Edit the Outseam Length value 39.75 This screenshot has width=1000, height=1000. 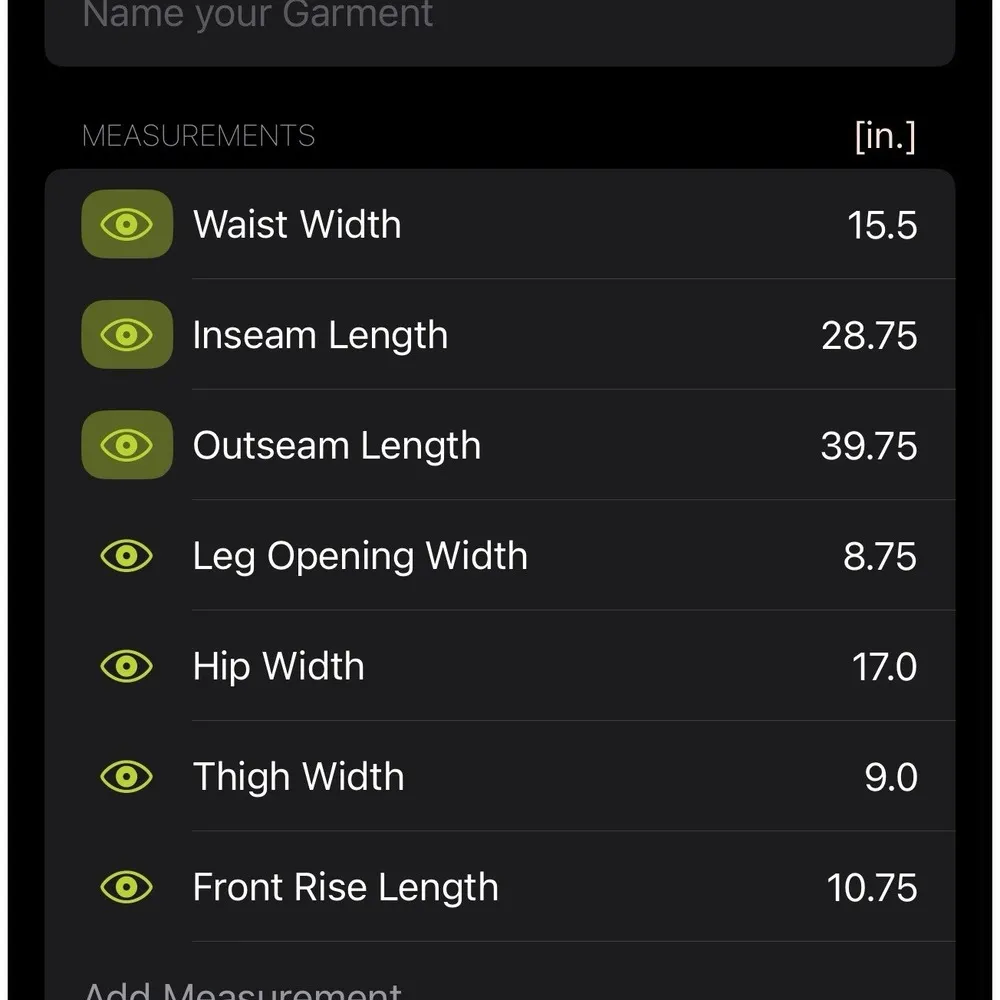[x=869, y=446]
